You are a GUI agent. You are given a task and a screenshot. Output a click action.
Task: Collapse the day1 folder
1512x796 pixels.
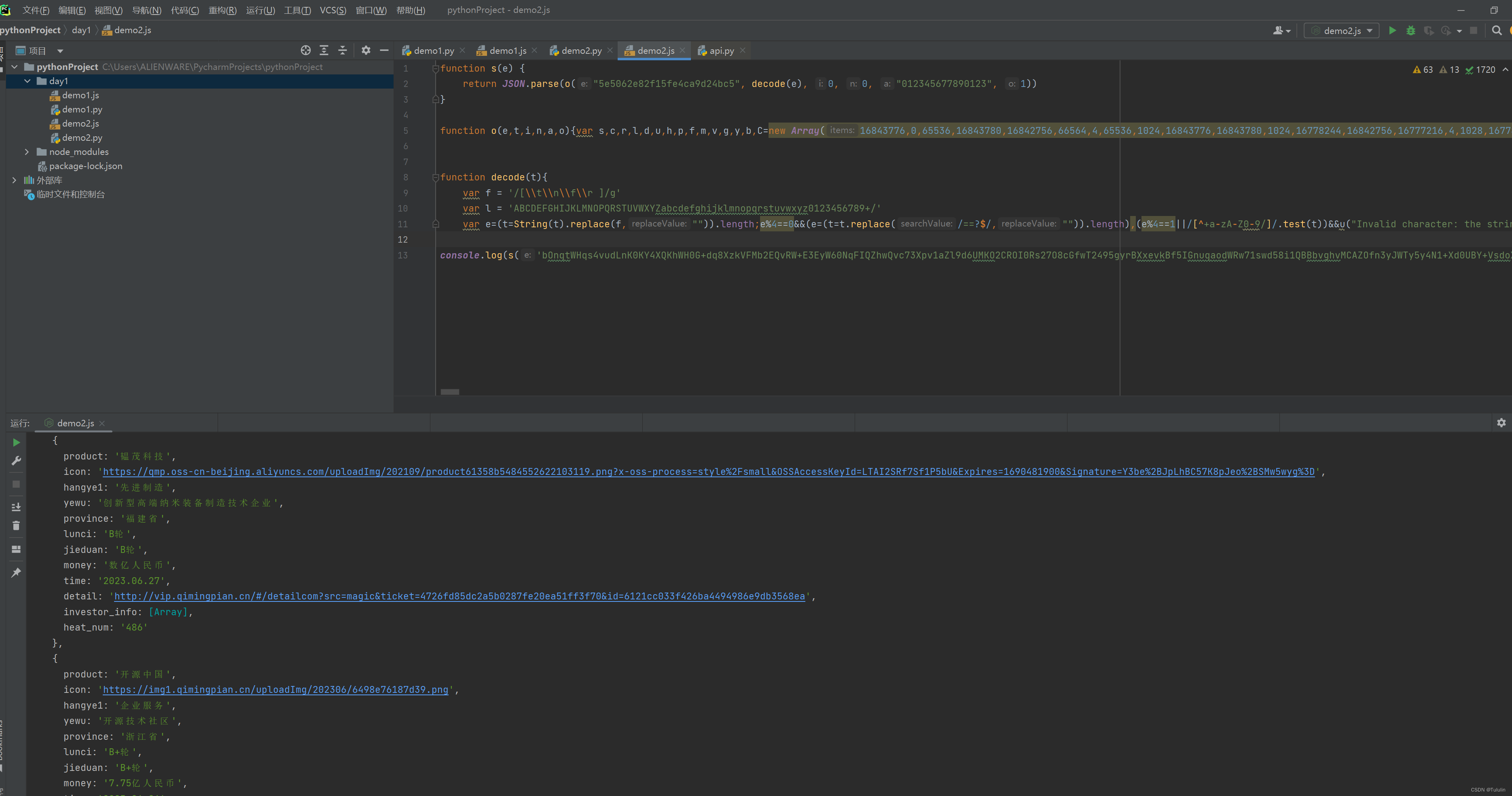pyautogui.click(x=27, y=81)
